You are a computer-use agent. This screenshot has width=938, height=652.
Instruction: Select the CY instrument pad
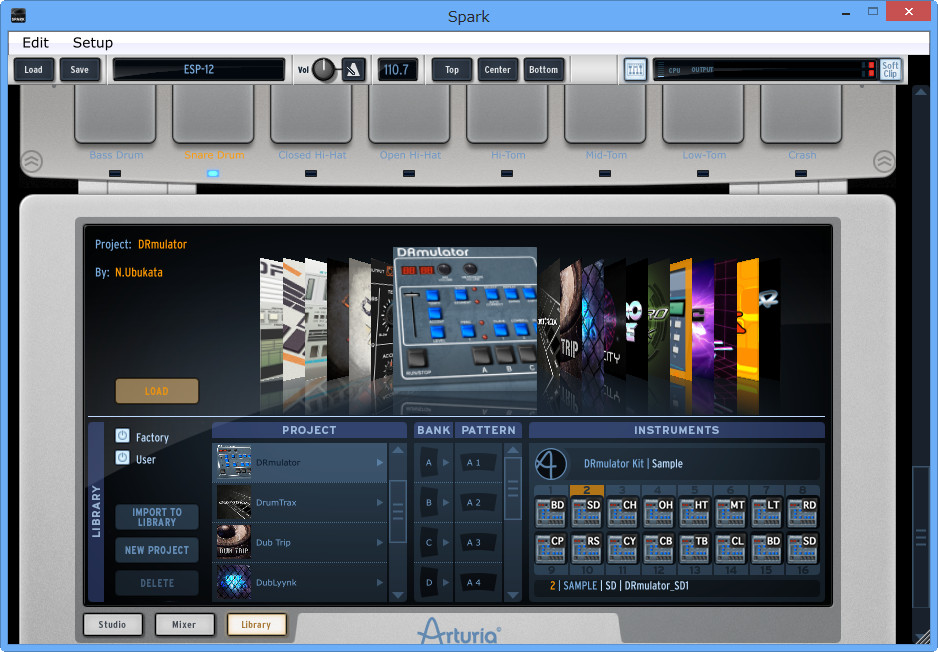(622, 549)
